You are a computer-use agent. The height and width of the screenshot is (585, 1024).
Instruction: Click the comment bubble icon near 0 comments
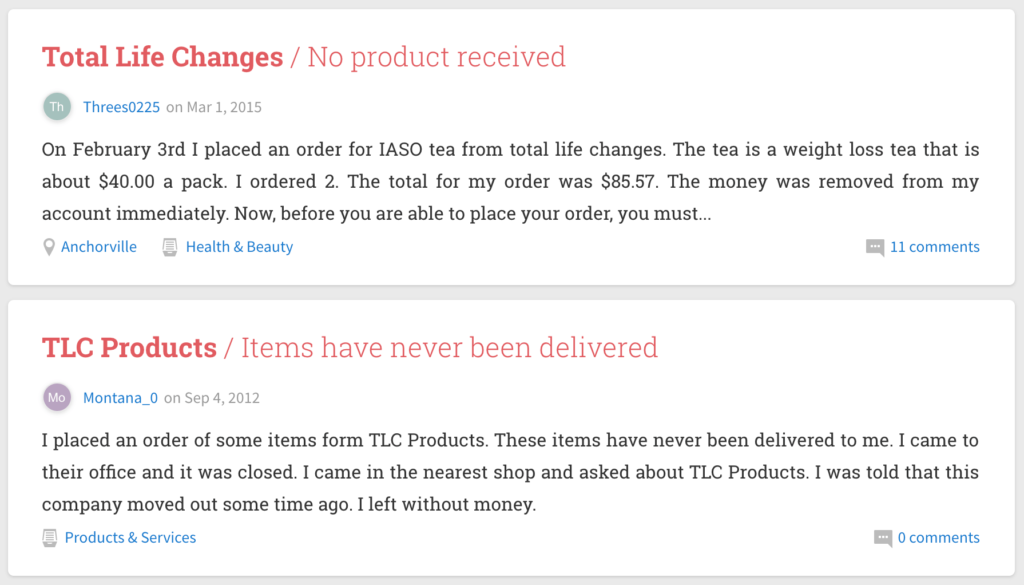884,538
